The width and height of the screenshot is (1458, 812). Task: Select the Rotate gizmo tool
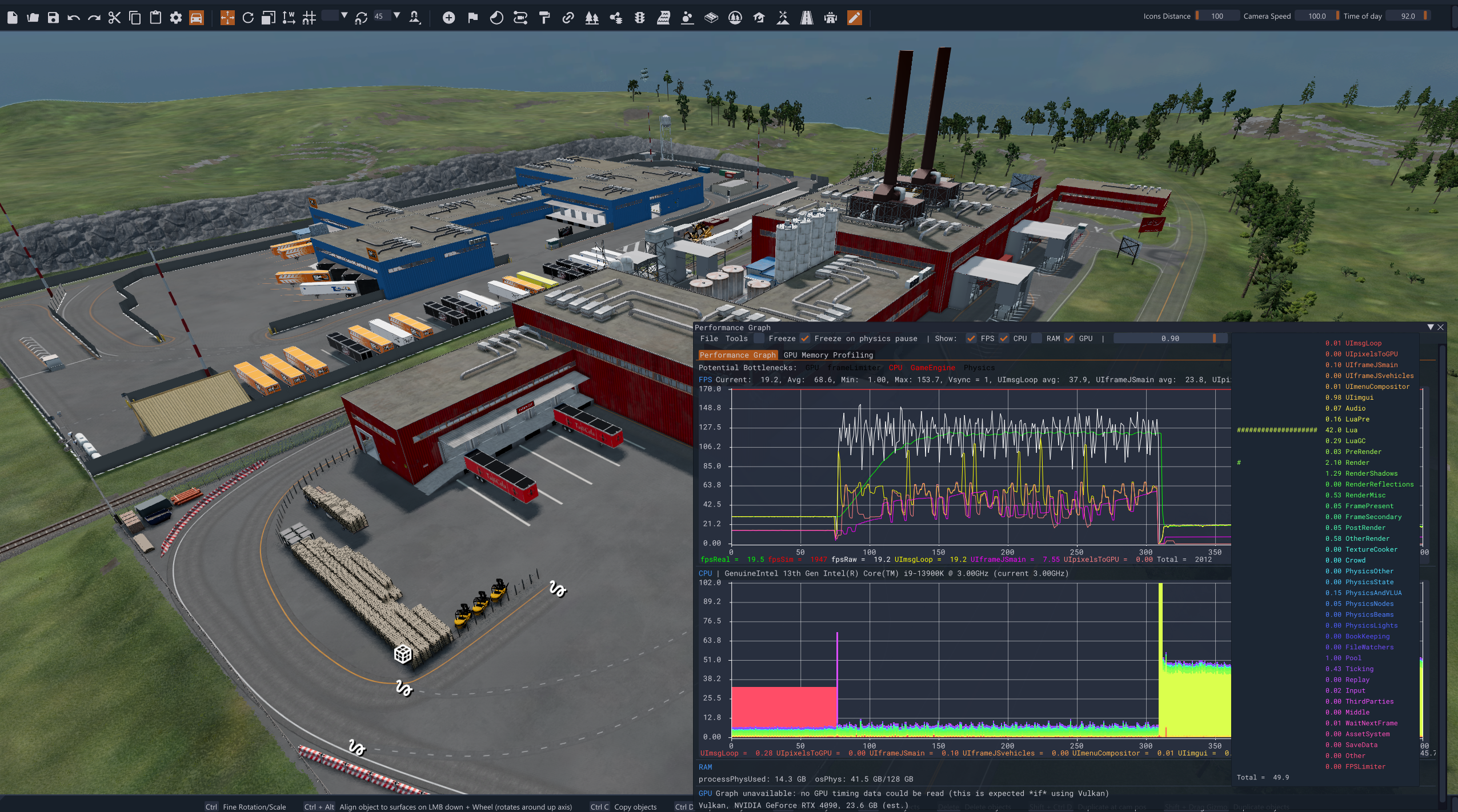(248, 17)
